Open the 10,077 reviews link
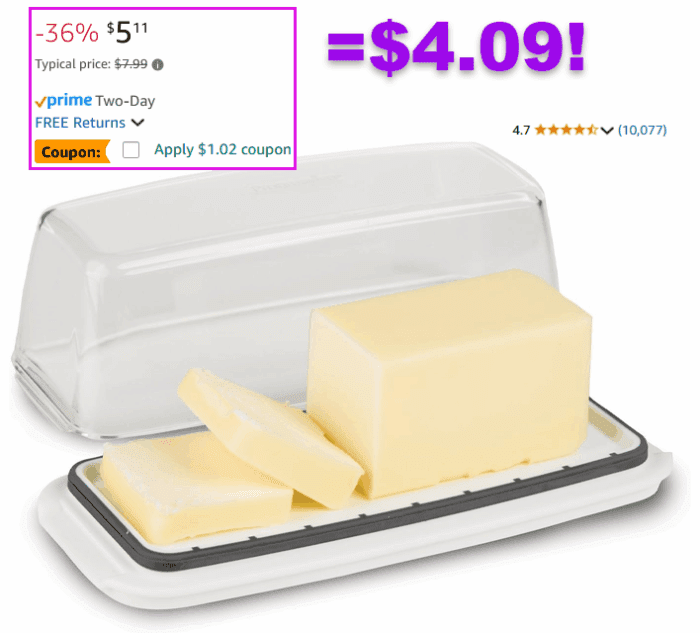The width and height of the screenshot is (700, 633). coord(642,130)
